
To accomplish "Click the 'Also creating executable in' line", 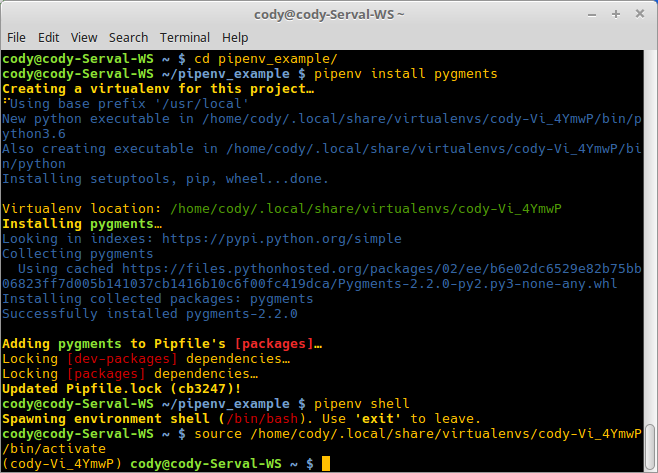I will pos(322,149).
